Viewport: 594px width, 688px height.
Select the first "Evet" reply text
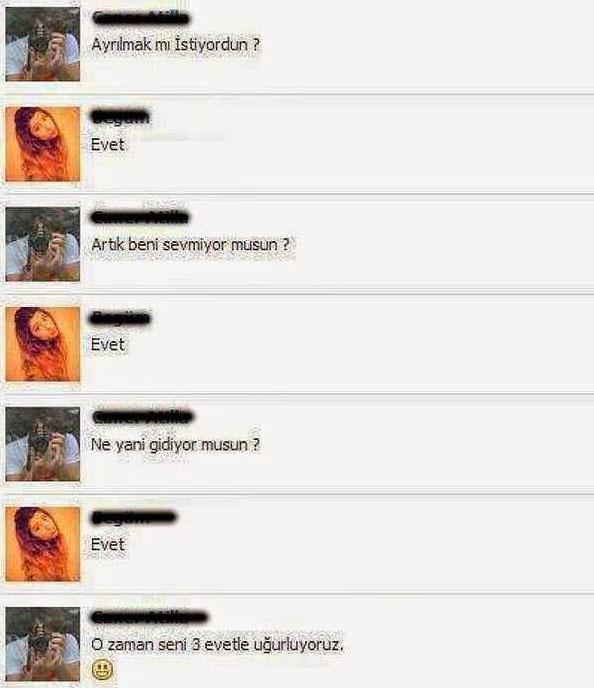108,145
